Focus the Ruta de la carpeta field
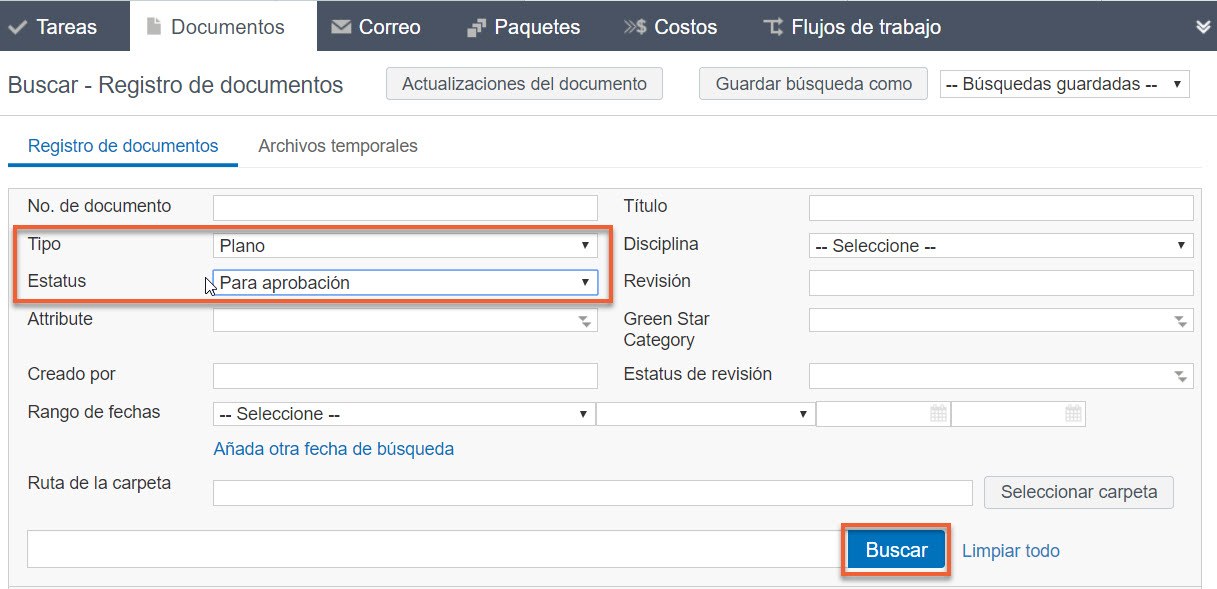The width and height of the screenshot is (1217, 589). pos(593,493)
